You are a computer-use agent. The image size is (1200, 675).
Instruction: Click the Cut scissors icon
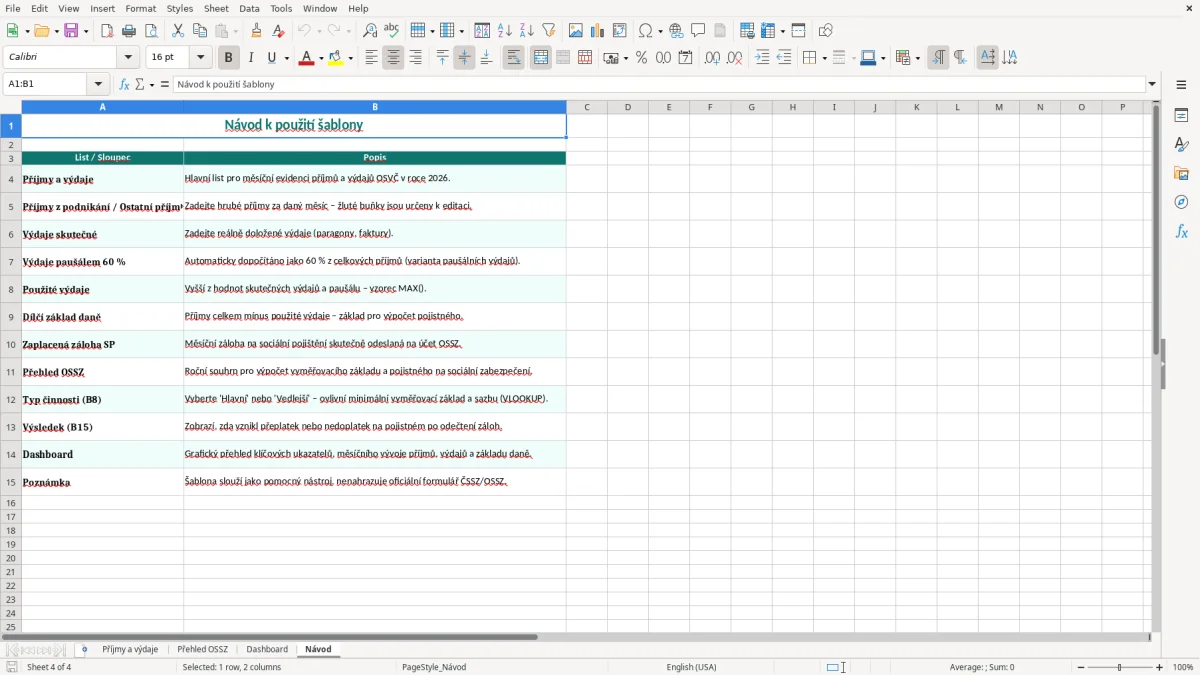coord(178,31)
